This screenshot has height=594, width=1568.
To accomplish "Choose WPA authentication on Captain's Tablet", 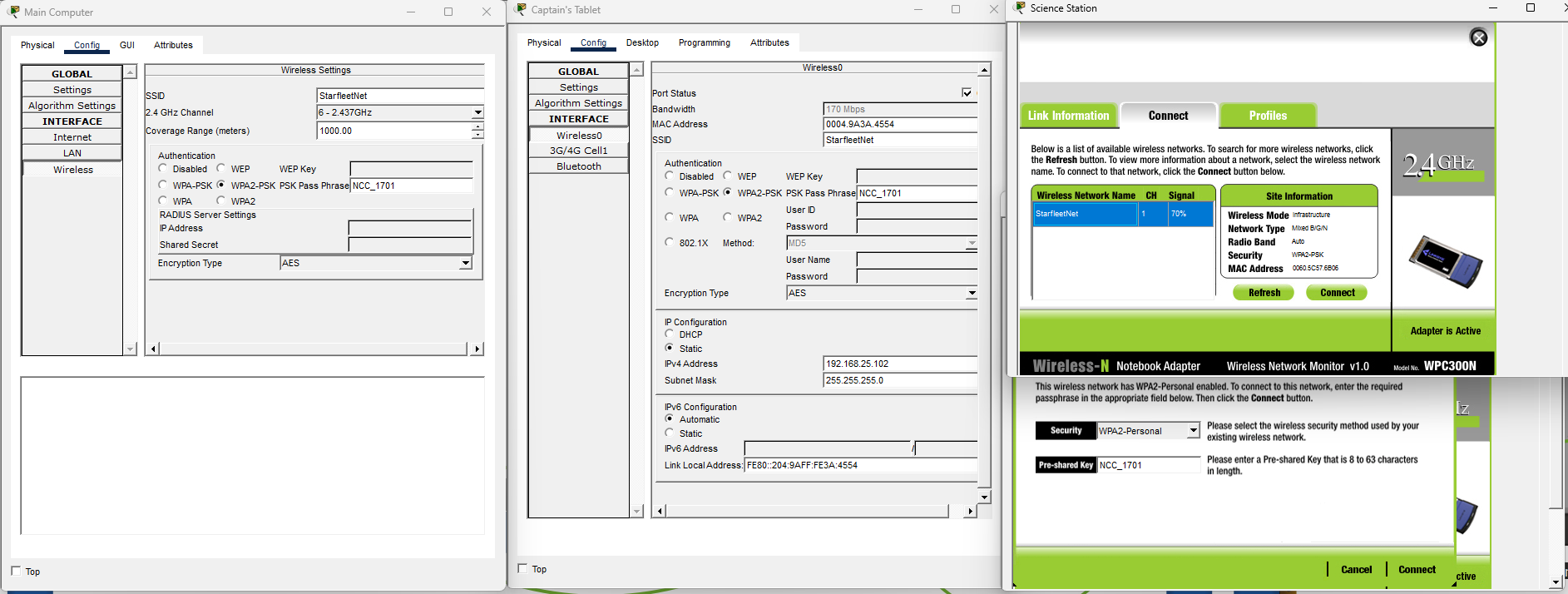I will [670, 217].
